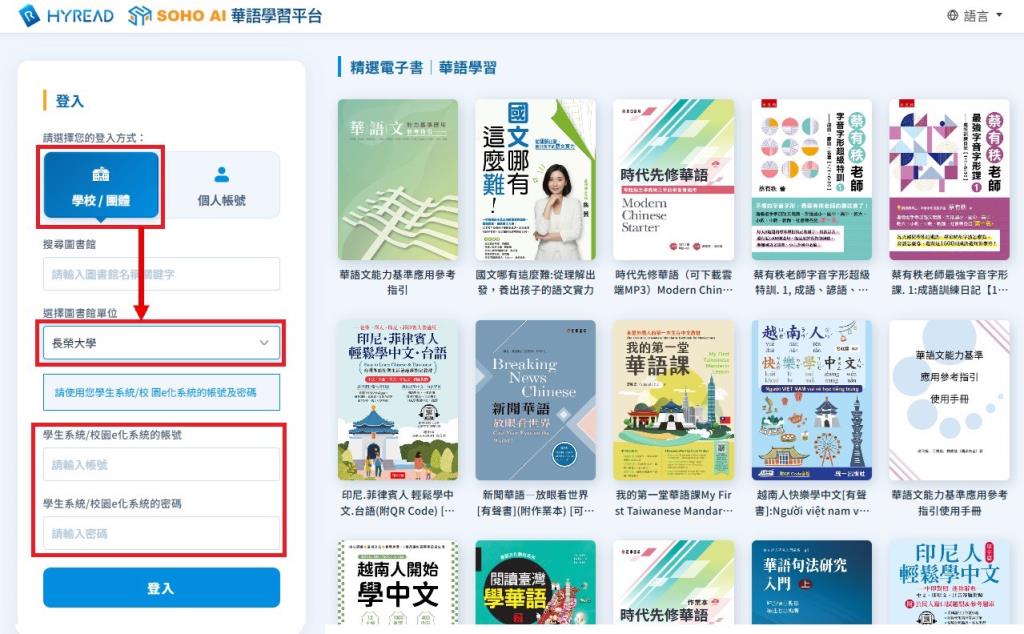The height and width of the screenshot is (634, 1024).
Task: Expand the 長榮大學 library unit dropdown
Action: coord(161,343)
